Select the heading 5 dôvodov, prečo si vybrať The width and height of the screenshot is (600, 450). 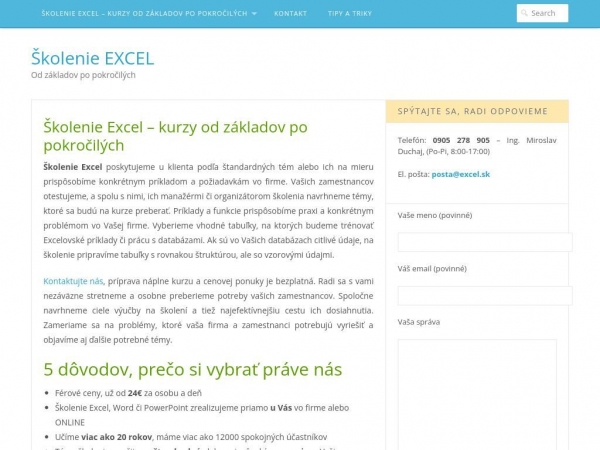coord(192,370)
